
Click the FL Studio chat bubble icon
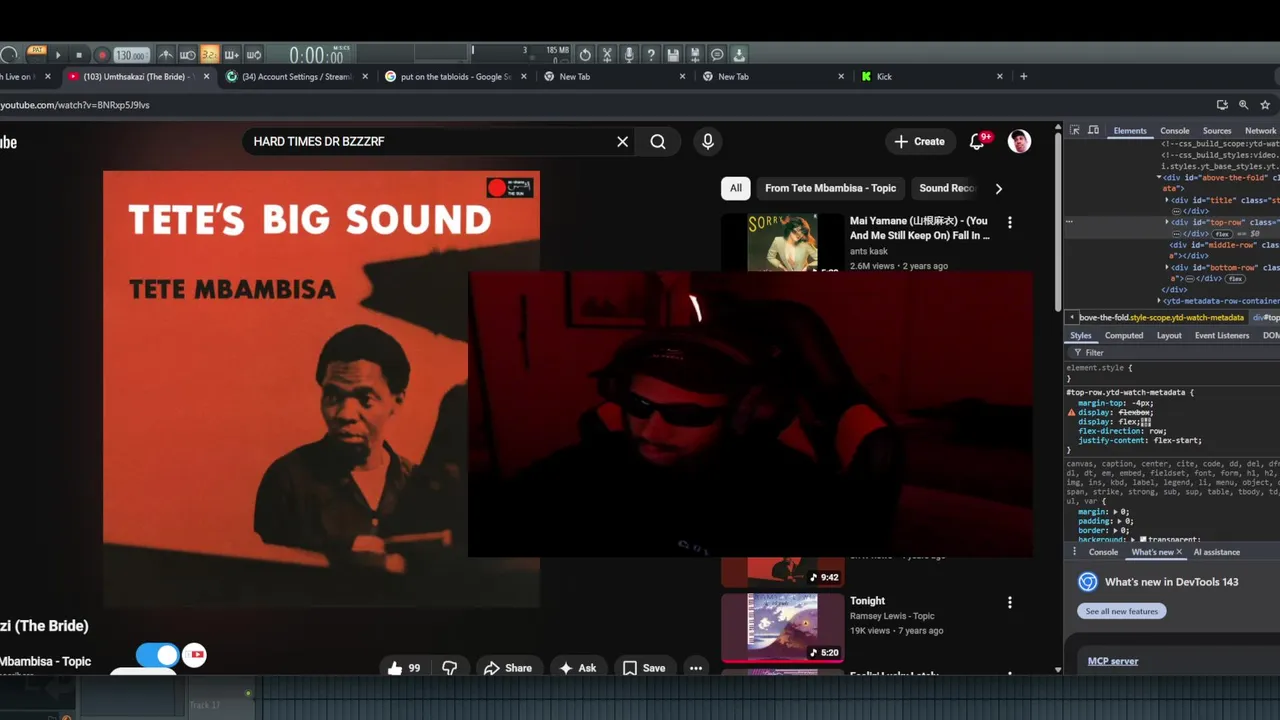click(x=717, y=55)
